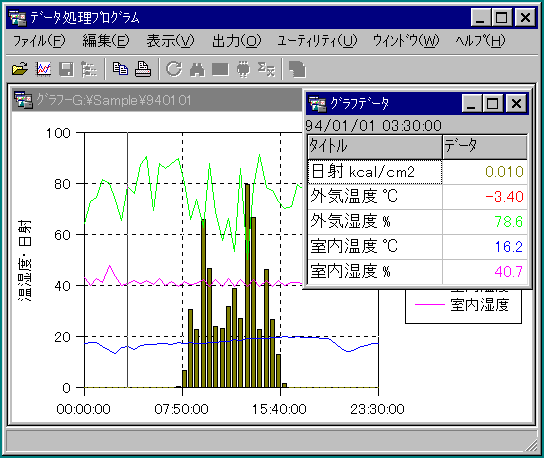Click the Sigma statistics toolbar icon

[266, 69]
